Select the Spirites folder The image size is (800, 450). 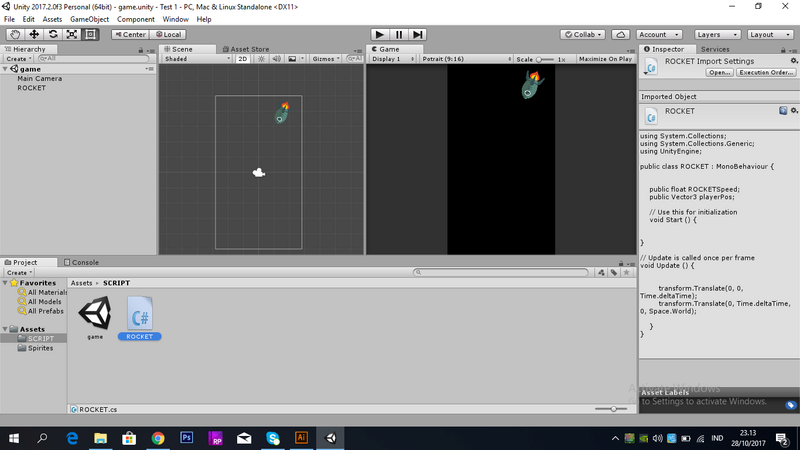[x=40, y=348]
